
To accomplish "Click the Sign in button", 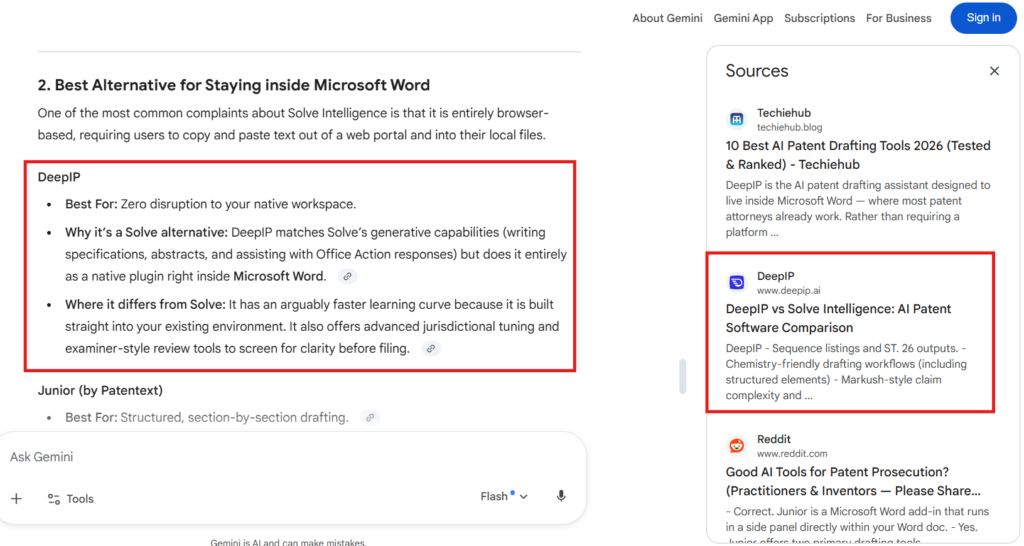I will [x=983, y=18].
